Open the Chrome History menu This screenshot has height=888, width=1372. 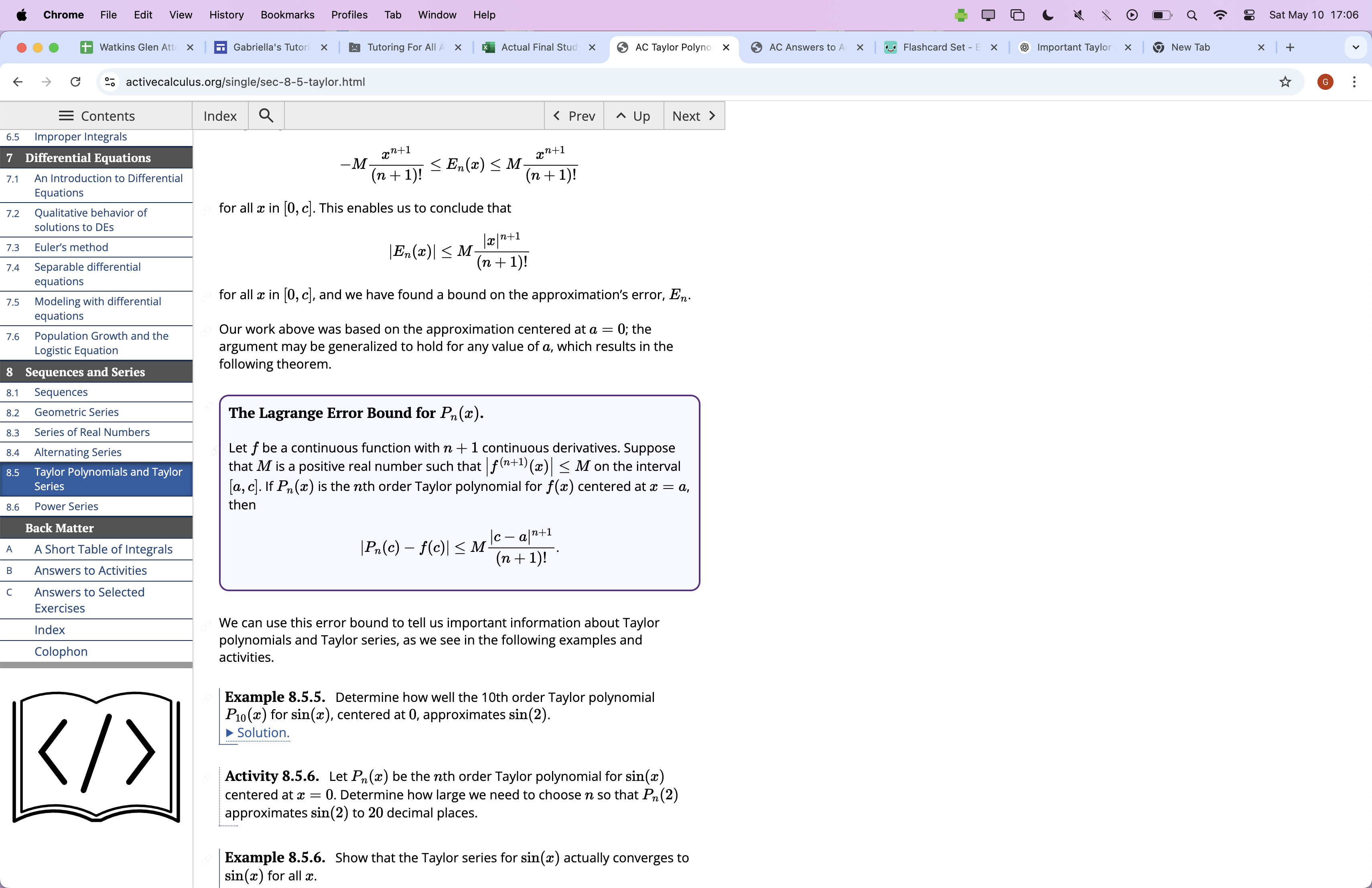click(226, 15)
